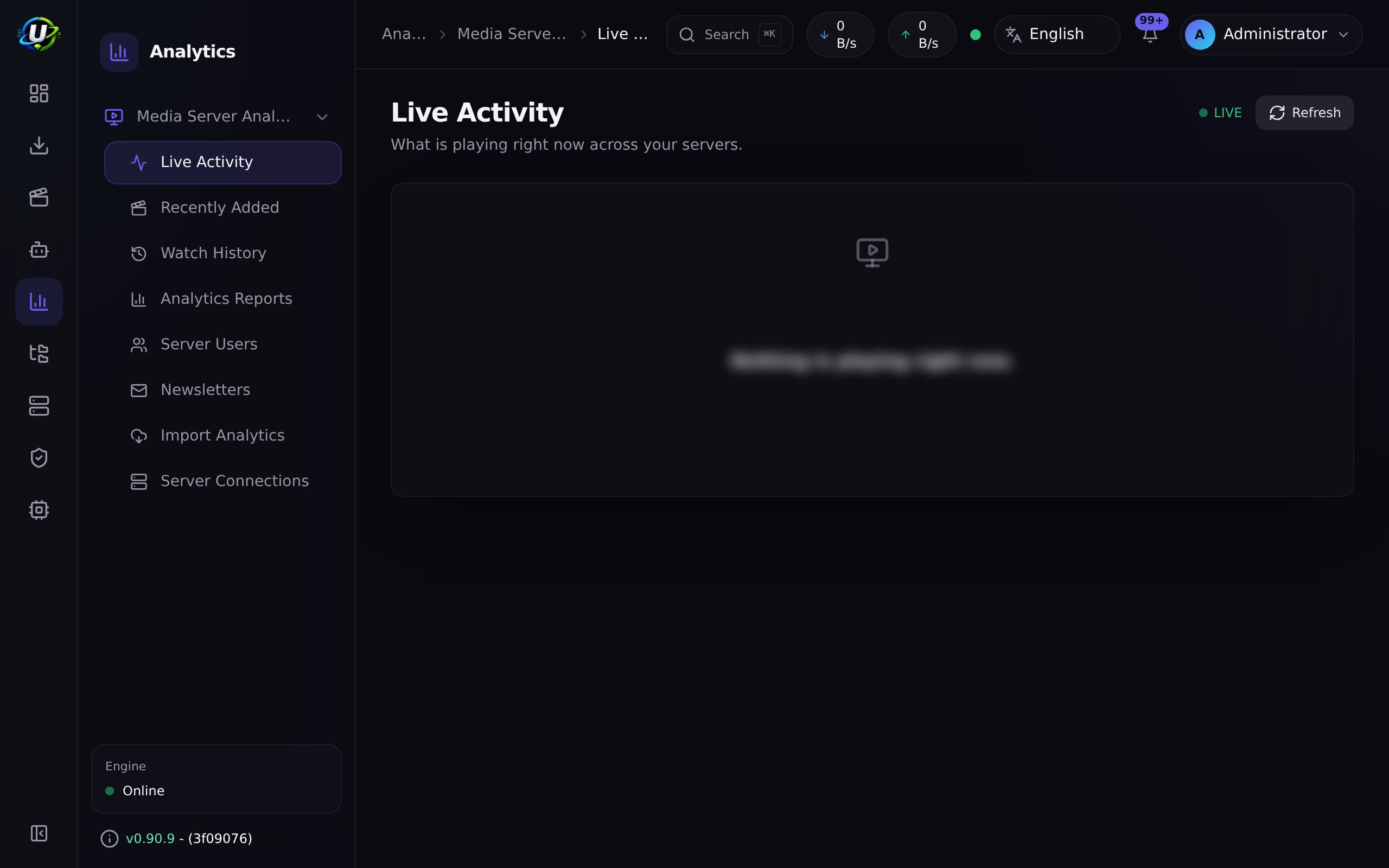
Task: Select the Analytics bar chart rail icon
Action: pos(39,302)
